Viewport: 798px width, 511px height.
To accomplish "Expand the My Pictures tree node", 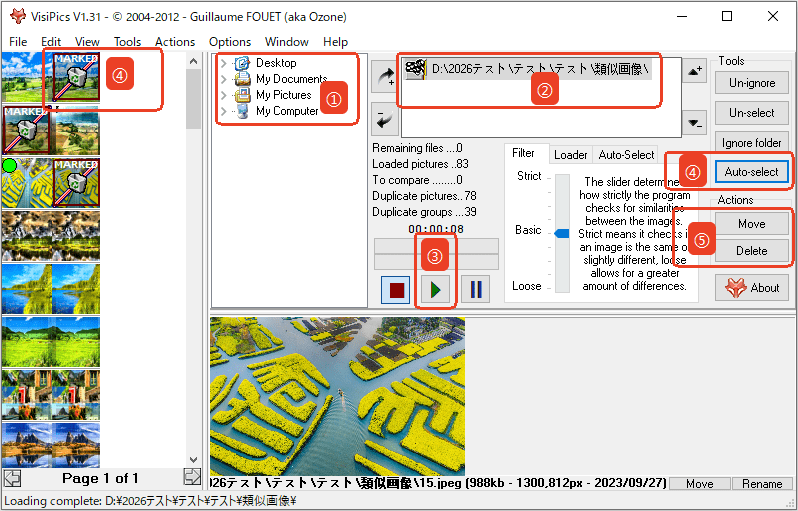I will click(x=223, y=95).
